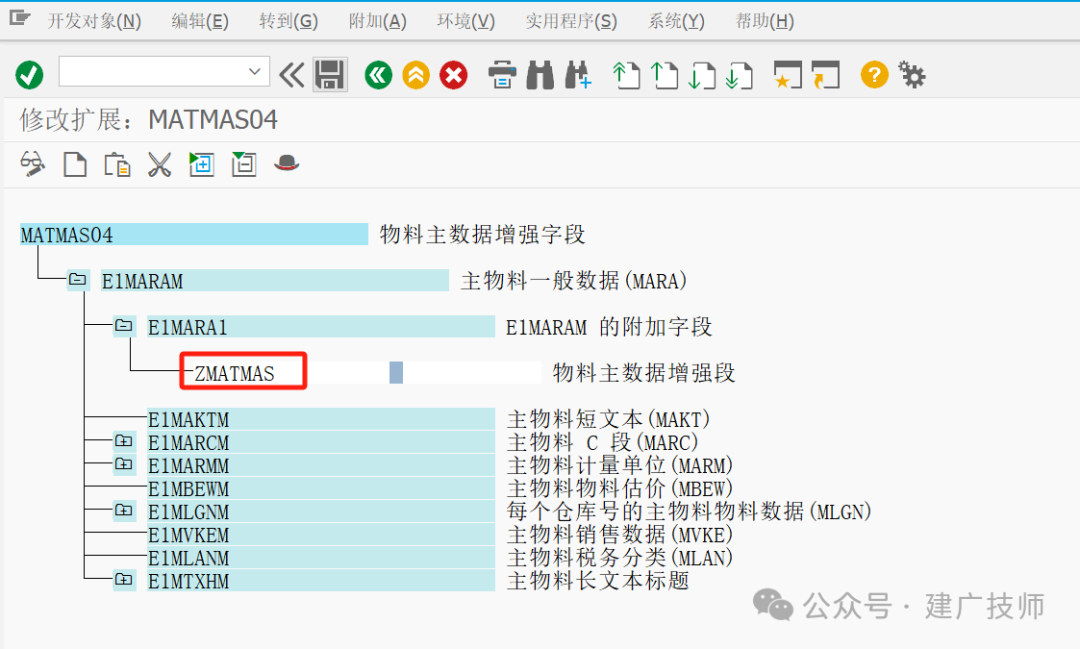Go to Previous Page icon
Viewport: 1080px width, 649px height.
click(x=665, y=74)
